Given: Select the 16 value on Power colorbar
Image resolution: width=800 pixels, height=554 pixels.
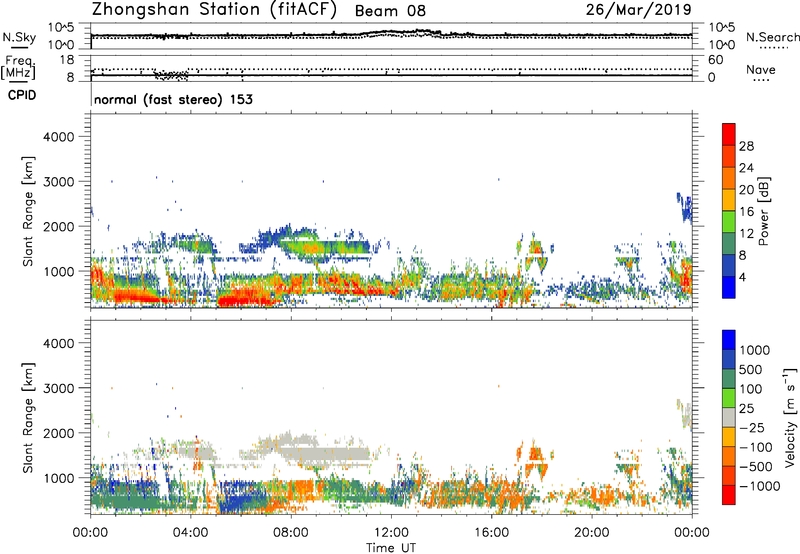Looking at the screenshot, I should point(746,212).
